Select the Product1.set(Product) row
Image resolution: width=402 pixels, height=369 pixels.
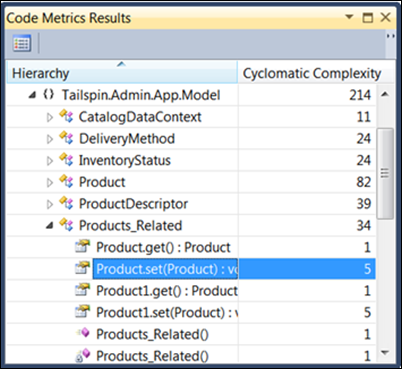191,312
